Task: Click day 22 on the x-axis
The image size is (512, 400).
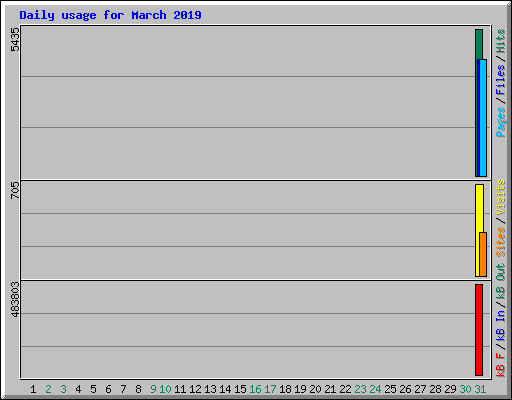Action: pyautogui.click(x=345, y=389)
